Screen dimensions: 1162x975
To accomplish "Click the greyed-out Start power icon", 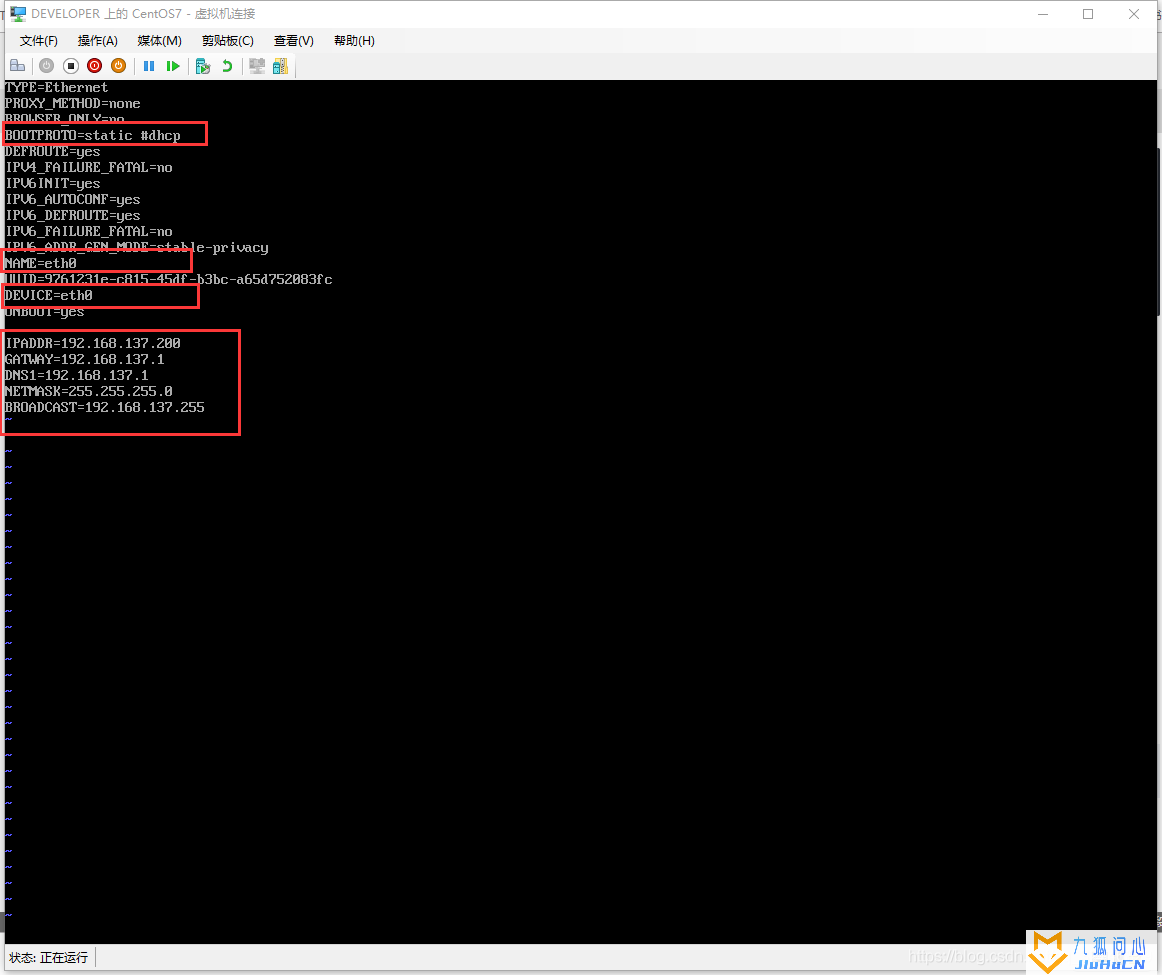I will (47, 66).
